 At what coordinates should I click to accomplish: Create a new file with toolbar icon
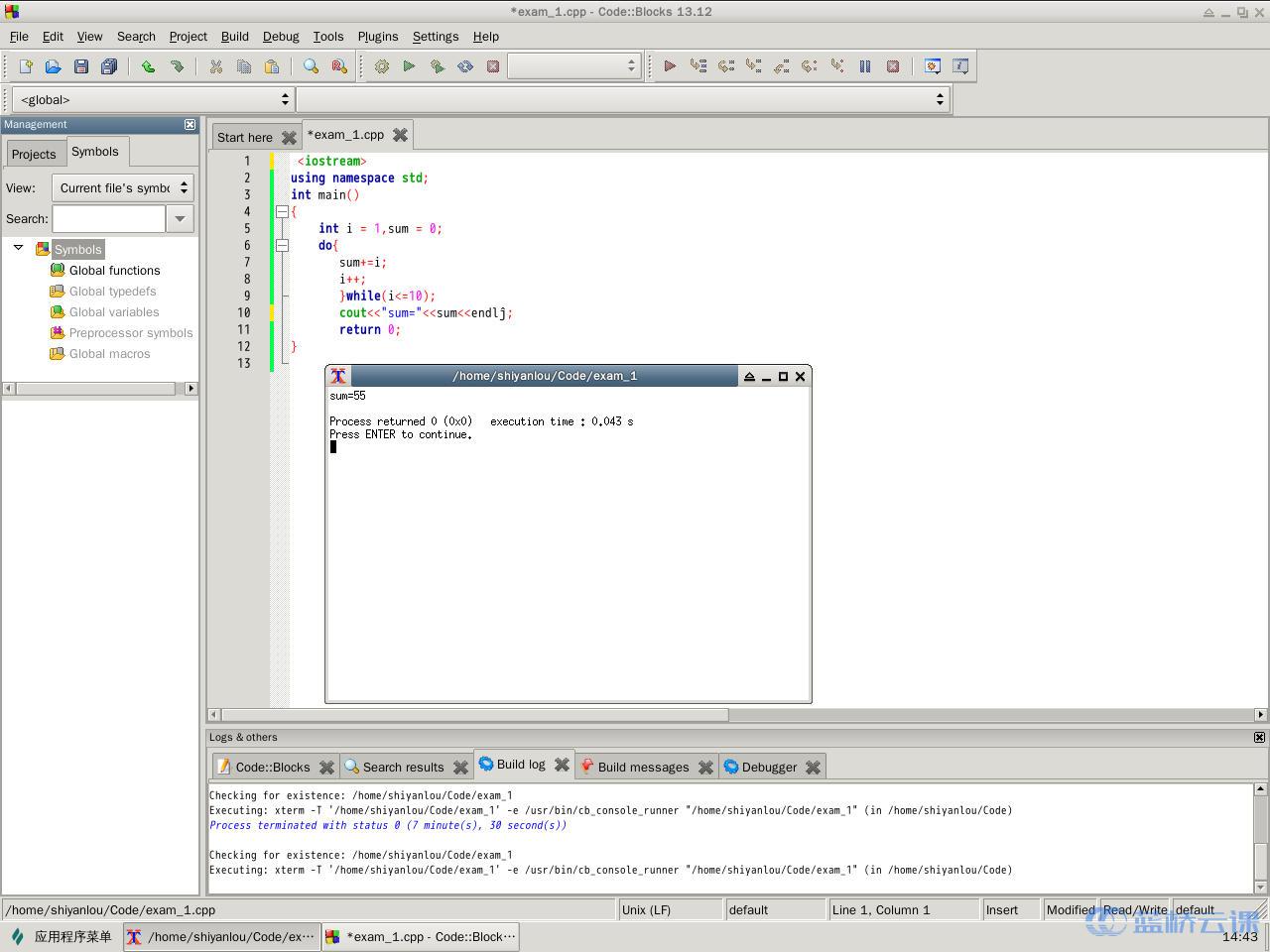pos(26,66)
